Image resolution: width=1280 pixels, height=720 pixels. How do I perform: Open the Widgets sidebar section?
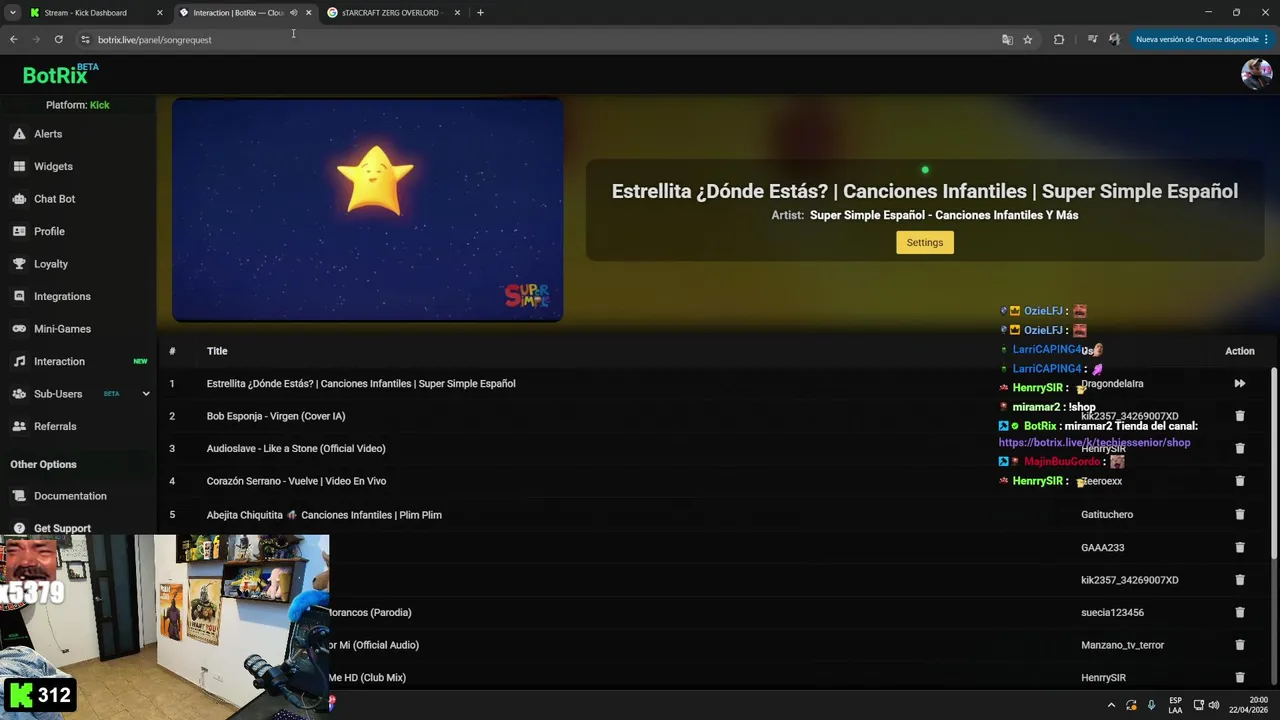[53, 166]
